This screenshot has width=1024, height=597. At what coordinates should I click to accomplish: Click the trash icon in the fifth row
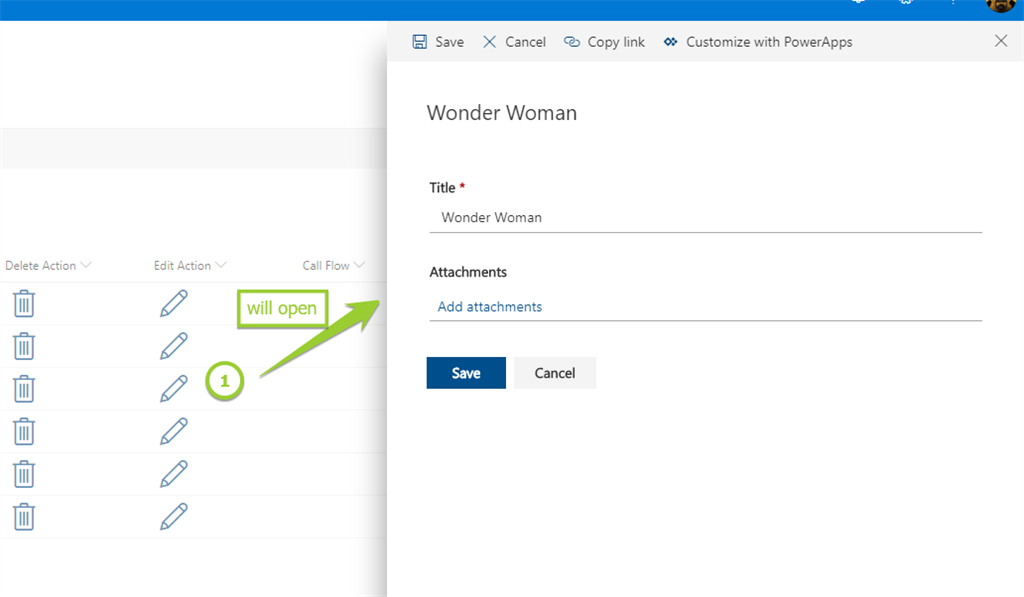24,473
